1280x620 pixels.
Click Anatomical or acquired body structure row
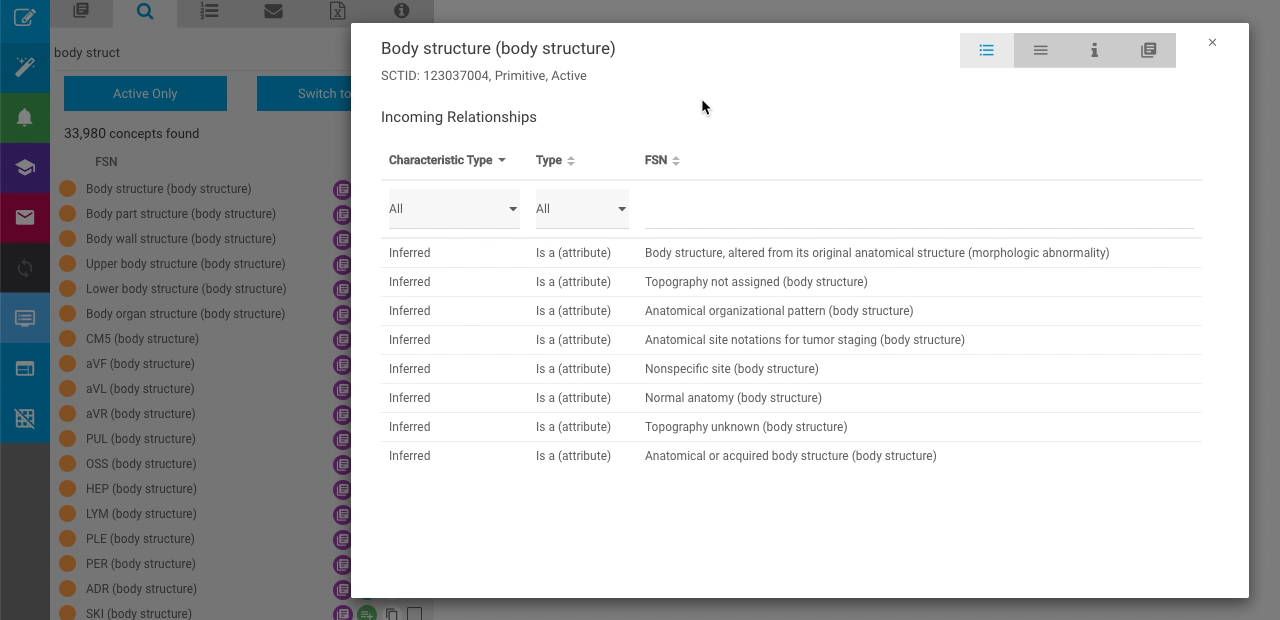click(x=791, y=456)
